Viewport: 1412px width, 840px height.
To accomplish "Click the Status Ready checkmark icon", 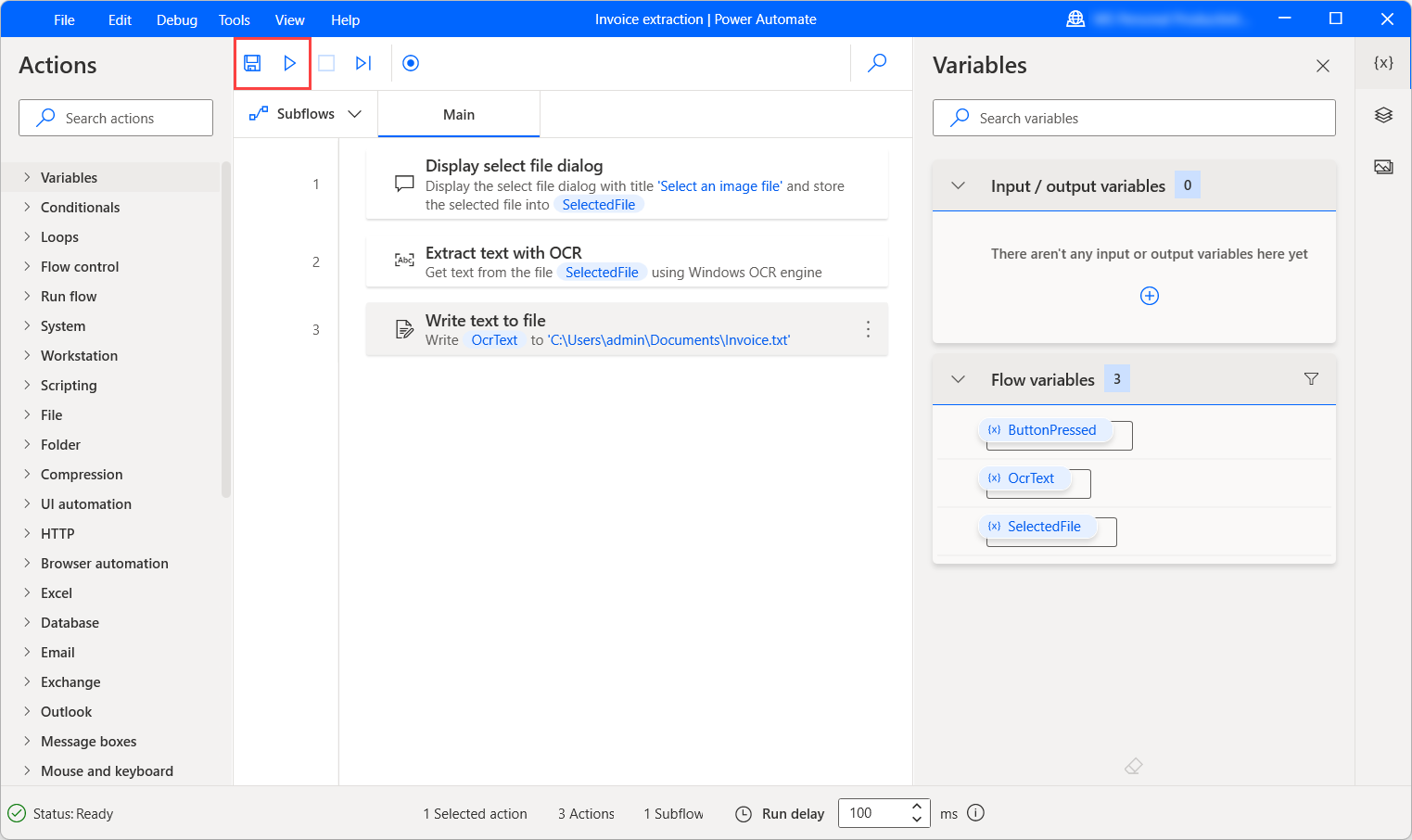I will tap(17, 813).
